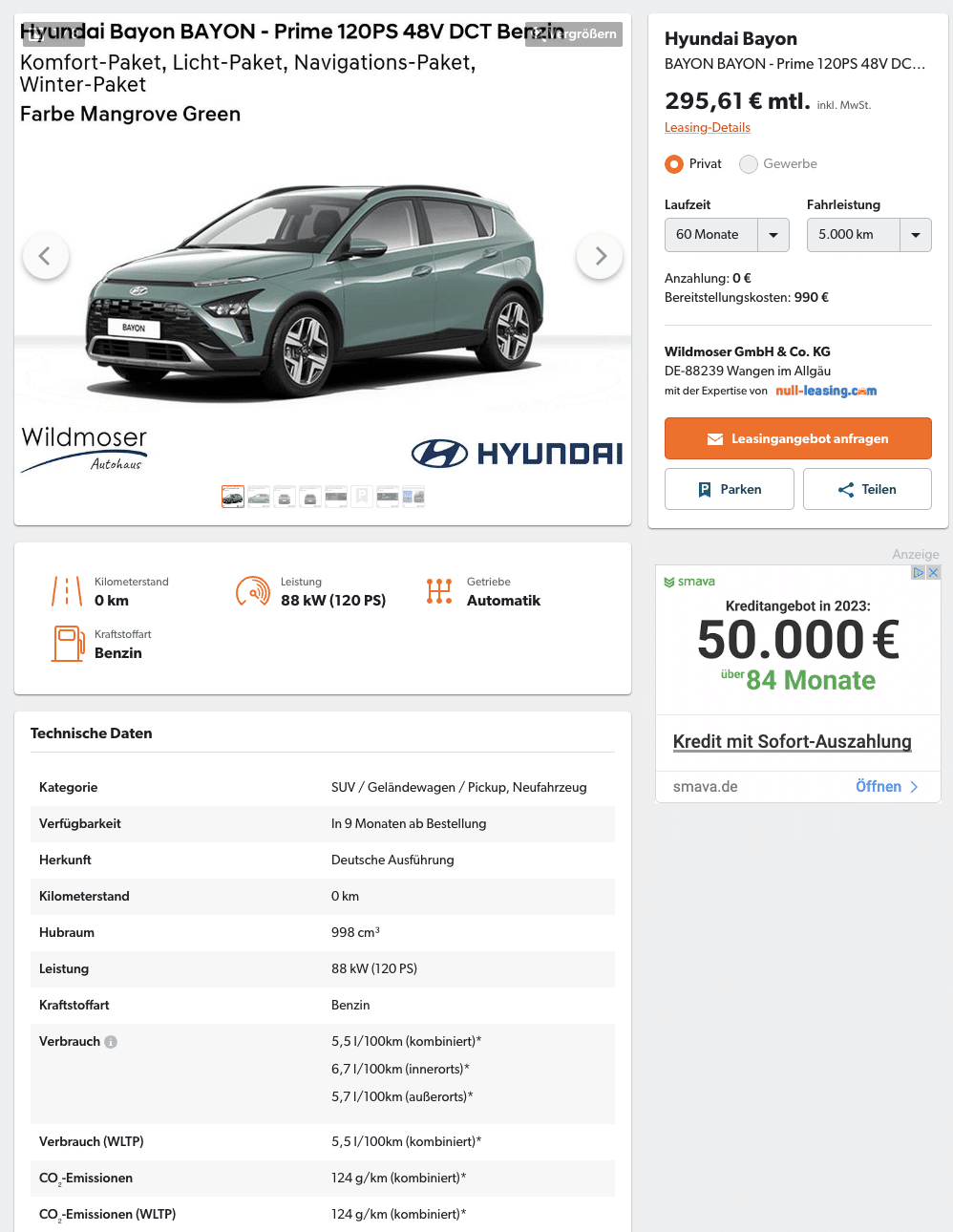The height and width of the screenshot is (1232, 953).
Task: Open the Leasing-Details link
Action: point(708,127)
